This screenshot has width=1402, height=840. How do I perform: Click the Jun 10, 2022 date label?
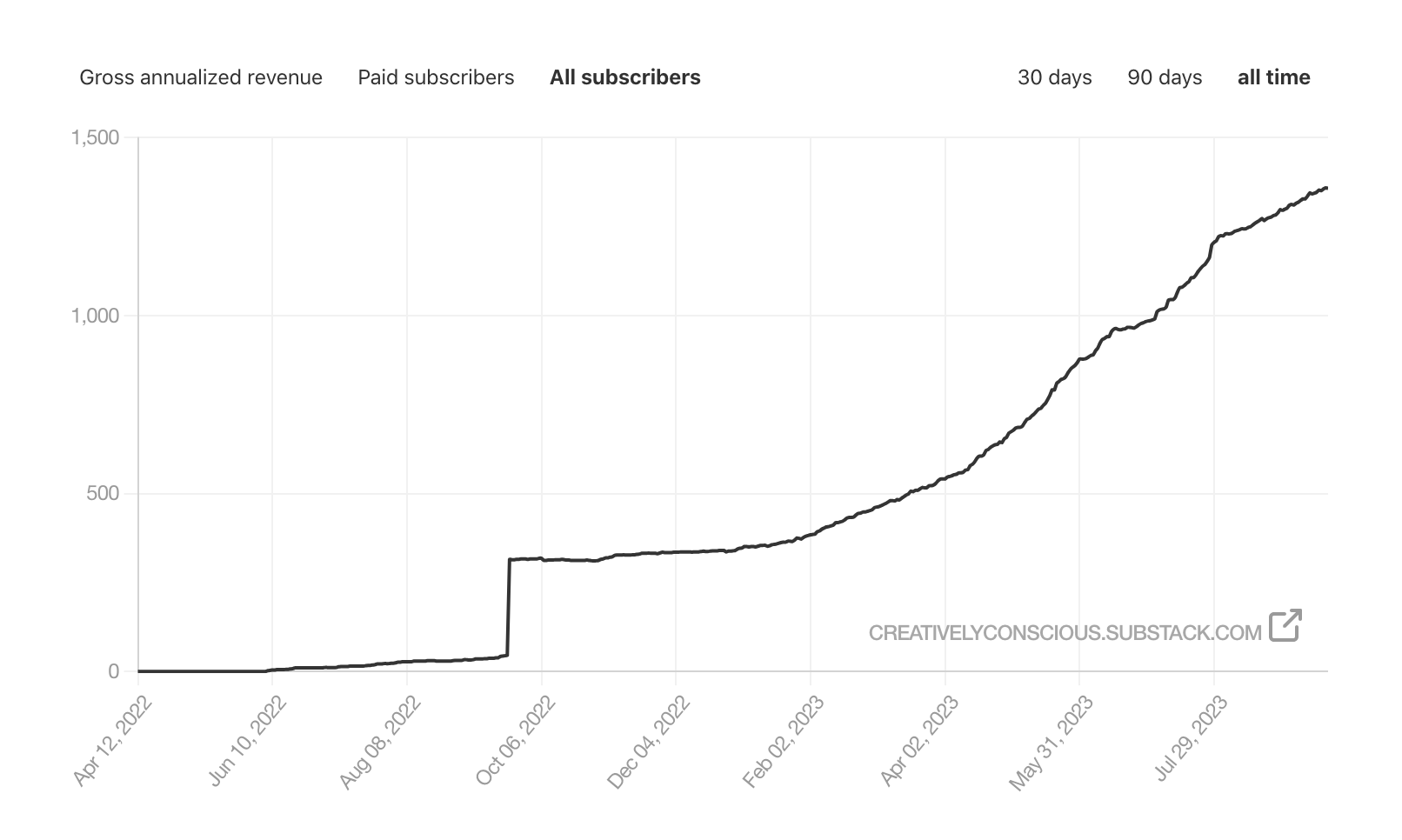pyautogui.click(x=248, y=735)
